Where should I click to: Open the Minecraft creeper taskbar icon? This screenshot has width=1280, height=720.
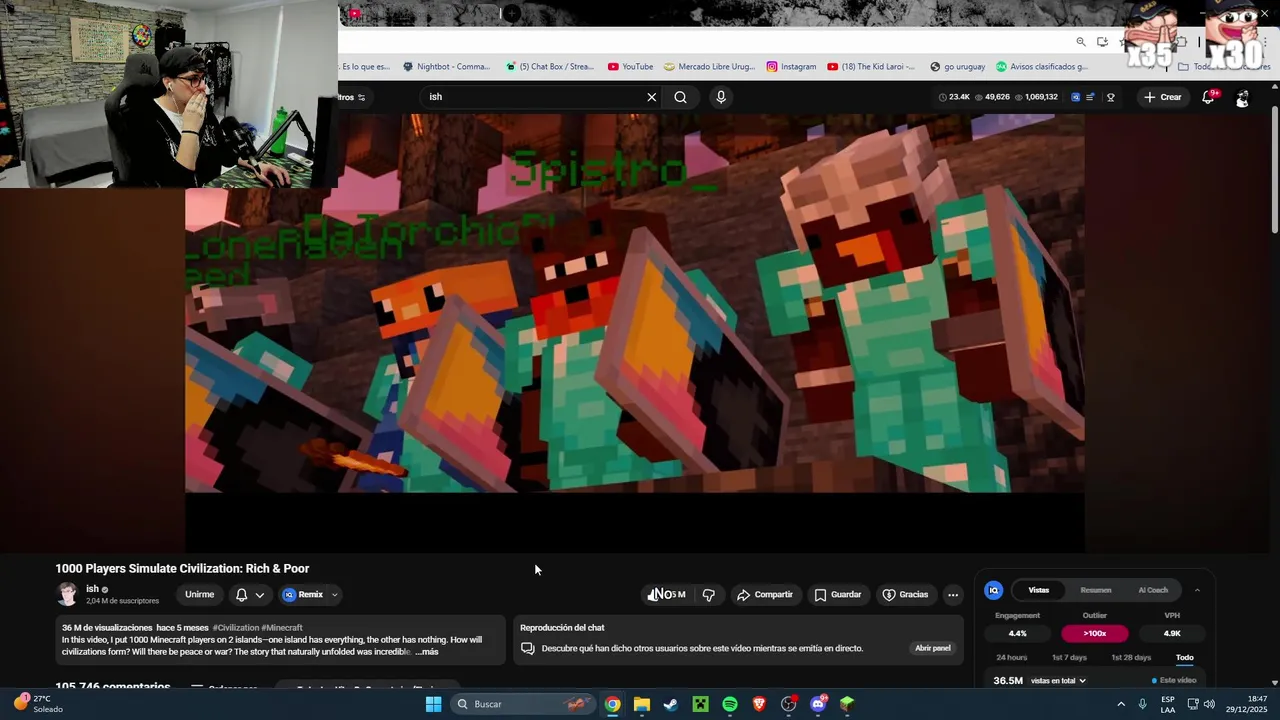click(x=701, y=704)
